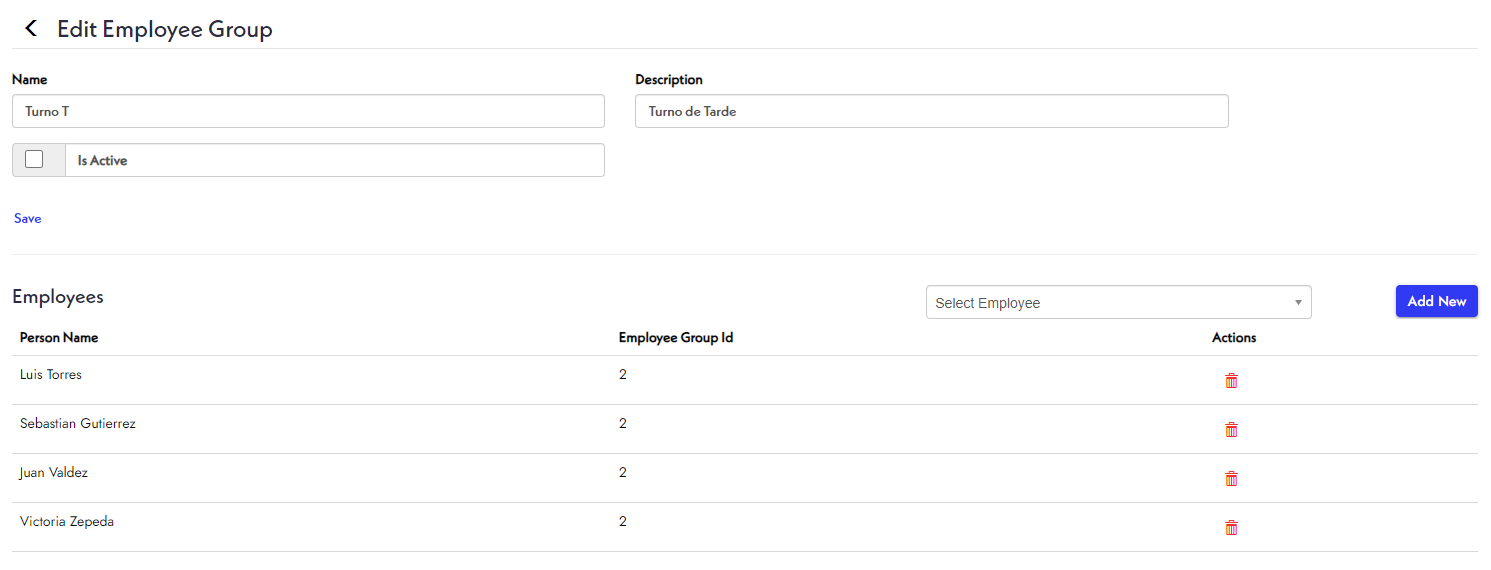This screenshot has width=1491, height=570.
Task: Click the Save link
Action: pyautogui.click(x=28, y=218)
